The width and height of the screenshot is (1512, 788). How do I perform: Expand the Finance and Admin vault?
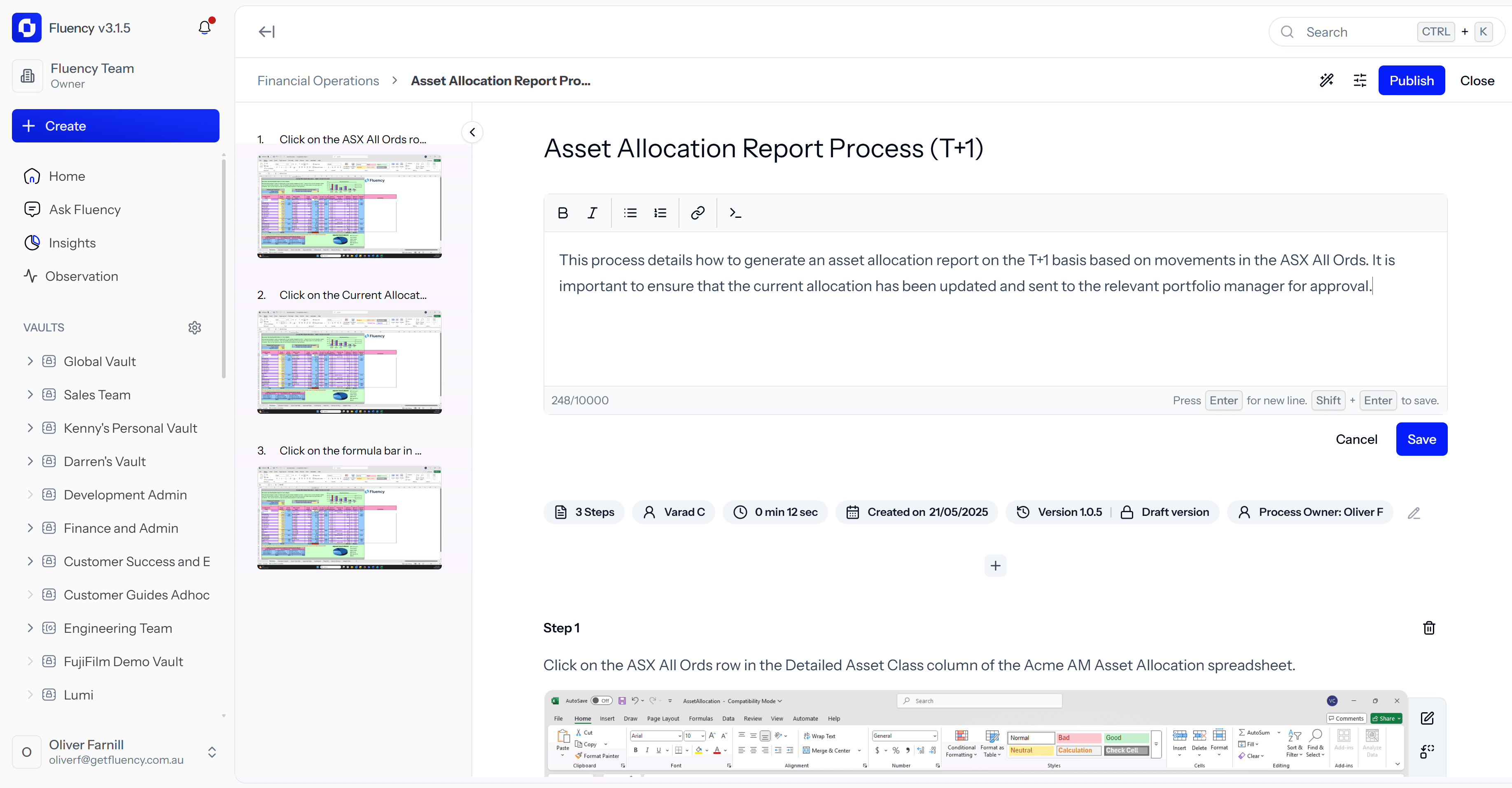(30, 528)
